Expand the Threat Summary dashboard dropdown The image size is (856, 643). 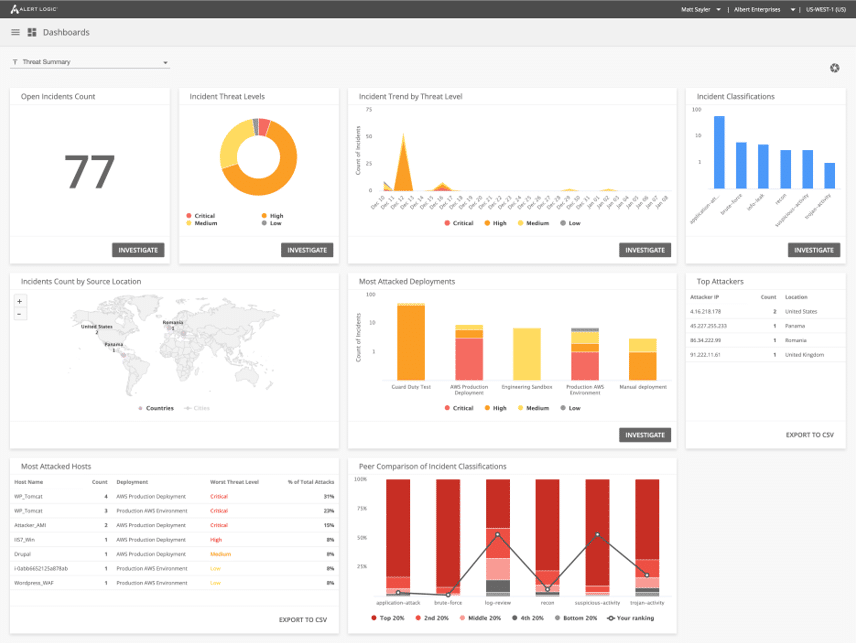point(90,62)
